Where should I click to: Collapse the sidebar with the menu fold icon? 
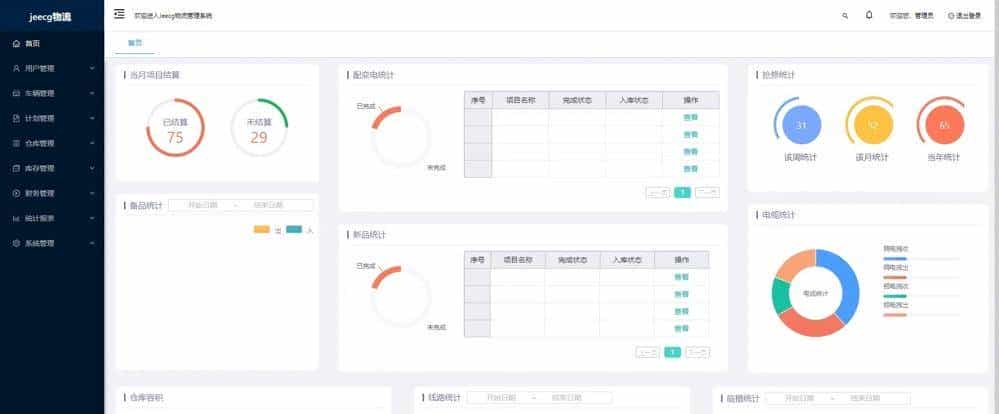point(119,14)
